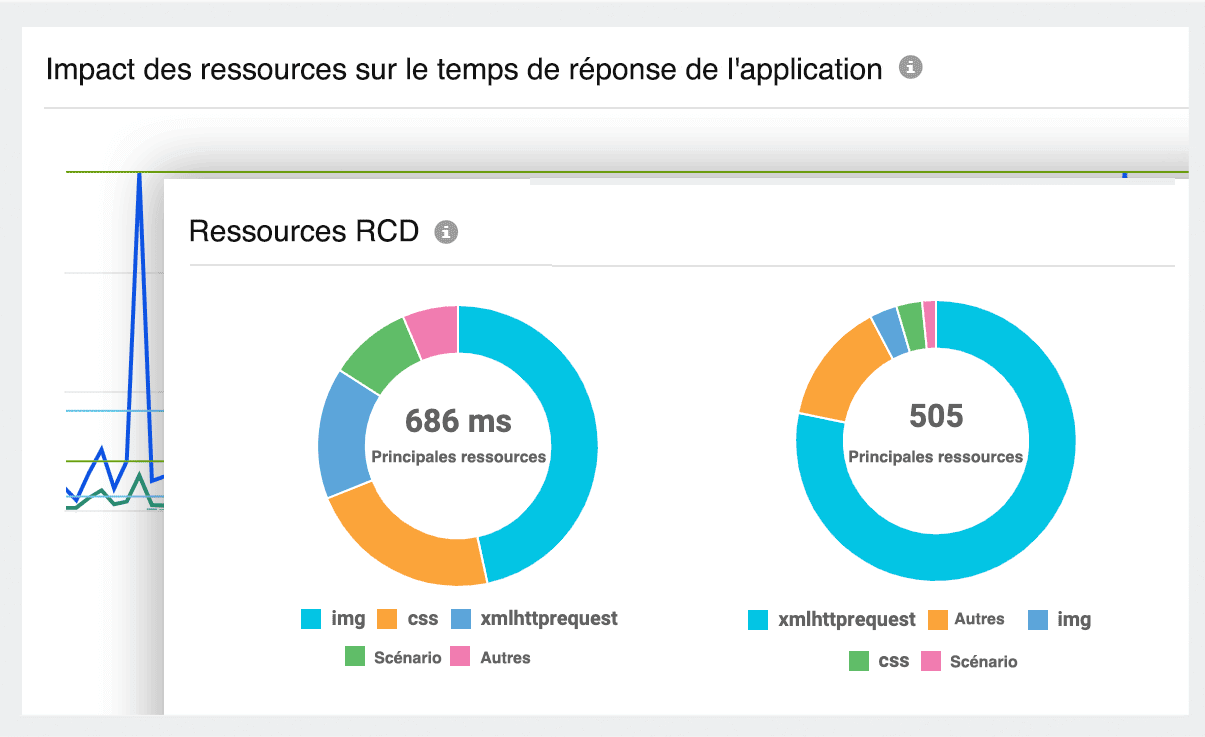
Task: Click the Ressources RCD panel title
Action: pos(303,231)
